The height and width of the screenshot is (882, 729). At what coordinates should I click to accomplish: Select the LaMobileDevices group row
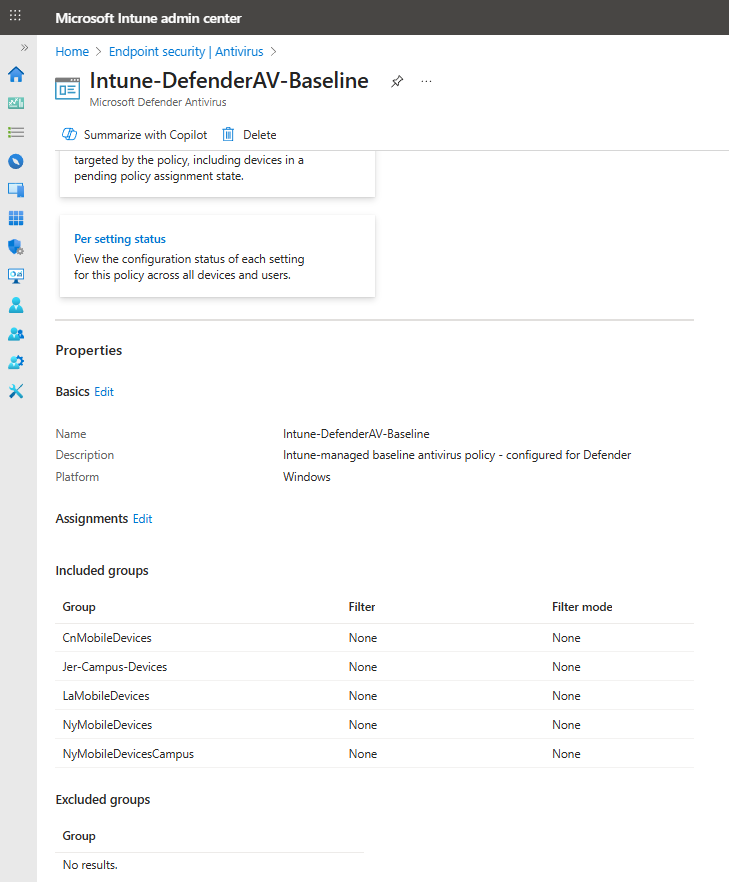[375, 696]
